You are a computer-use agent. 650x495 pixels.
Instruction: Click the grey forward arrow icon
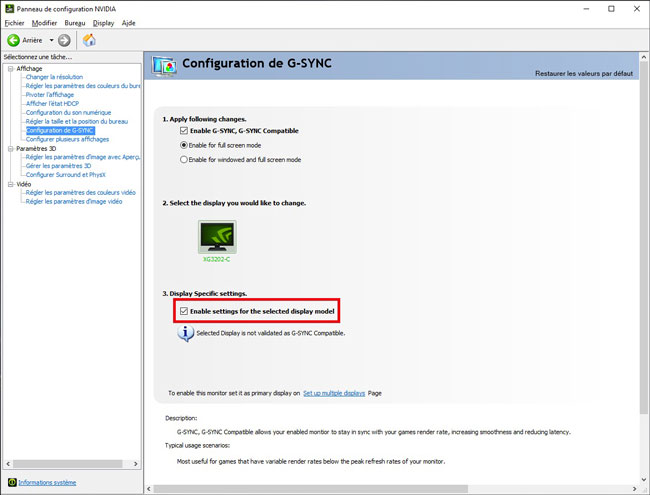pos(64,40)
